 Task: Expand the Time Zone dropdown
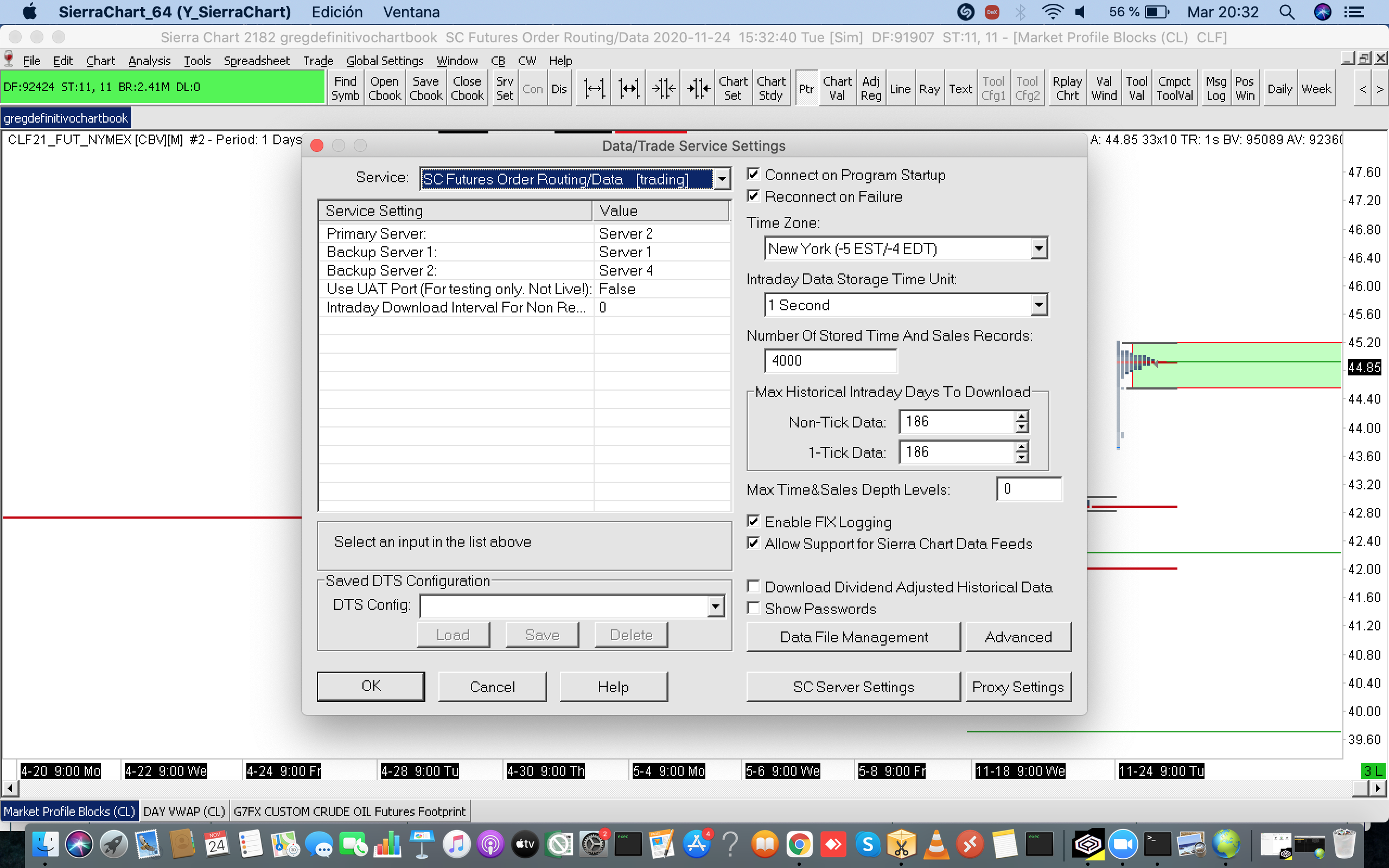coord(1038,248)
